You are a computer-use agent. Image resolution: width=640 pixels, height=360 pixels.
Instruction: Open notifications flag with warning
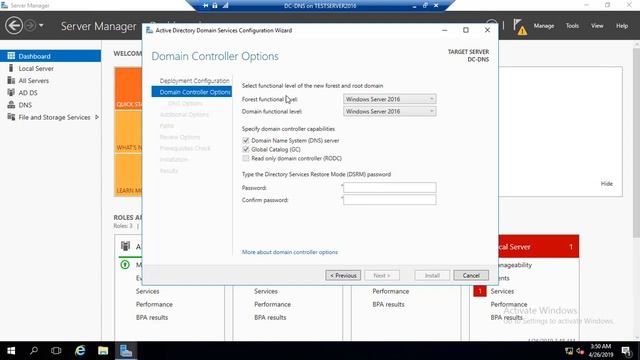(x=520, y=27)
